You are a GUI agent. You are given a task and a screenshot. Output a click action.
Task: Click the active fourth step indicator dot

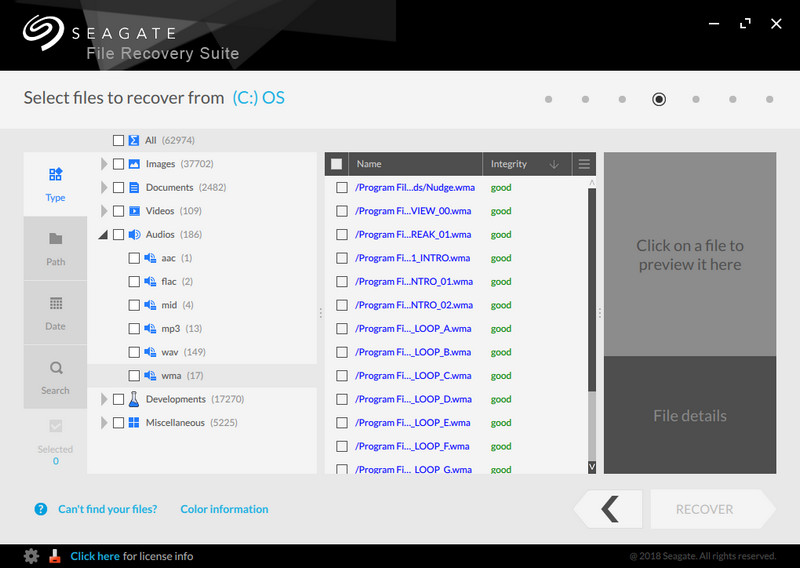[659, 99]
